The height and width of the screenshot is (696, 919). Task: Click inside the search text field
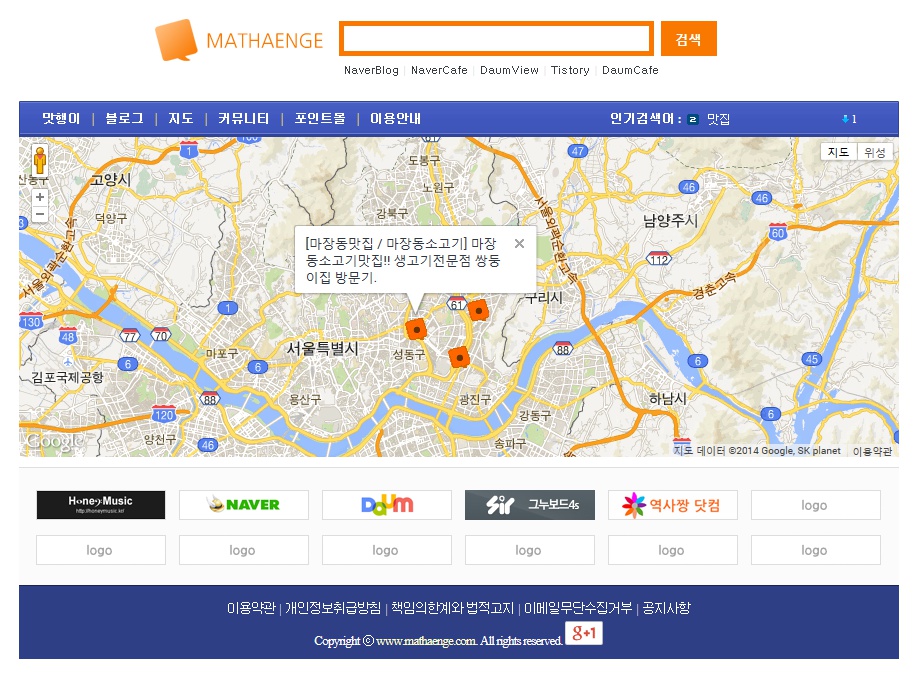[x=496, y=39]
